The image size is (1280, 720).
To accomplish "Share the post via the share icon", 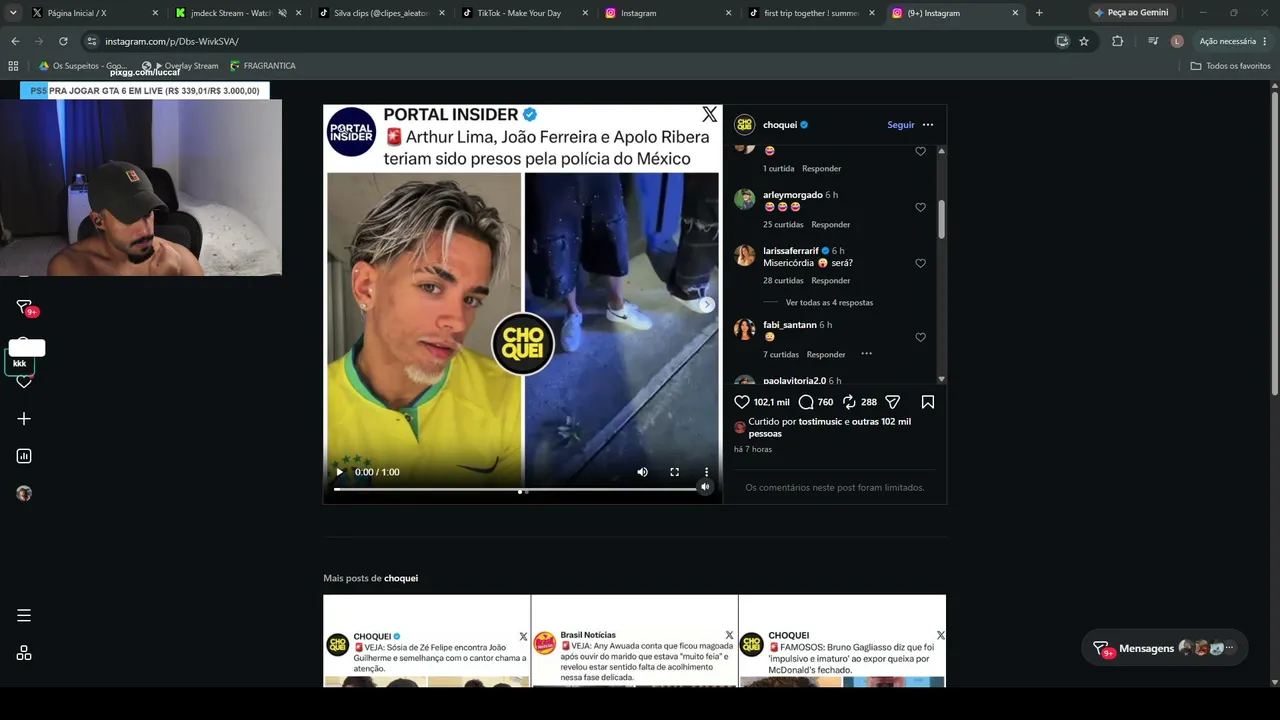I will 893,402.
